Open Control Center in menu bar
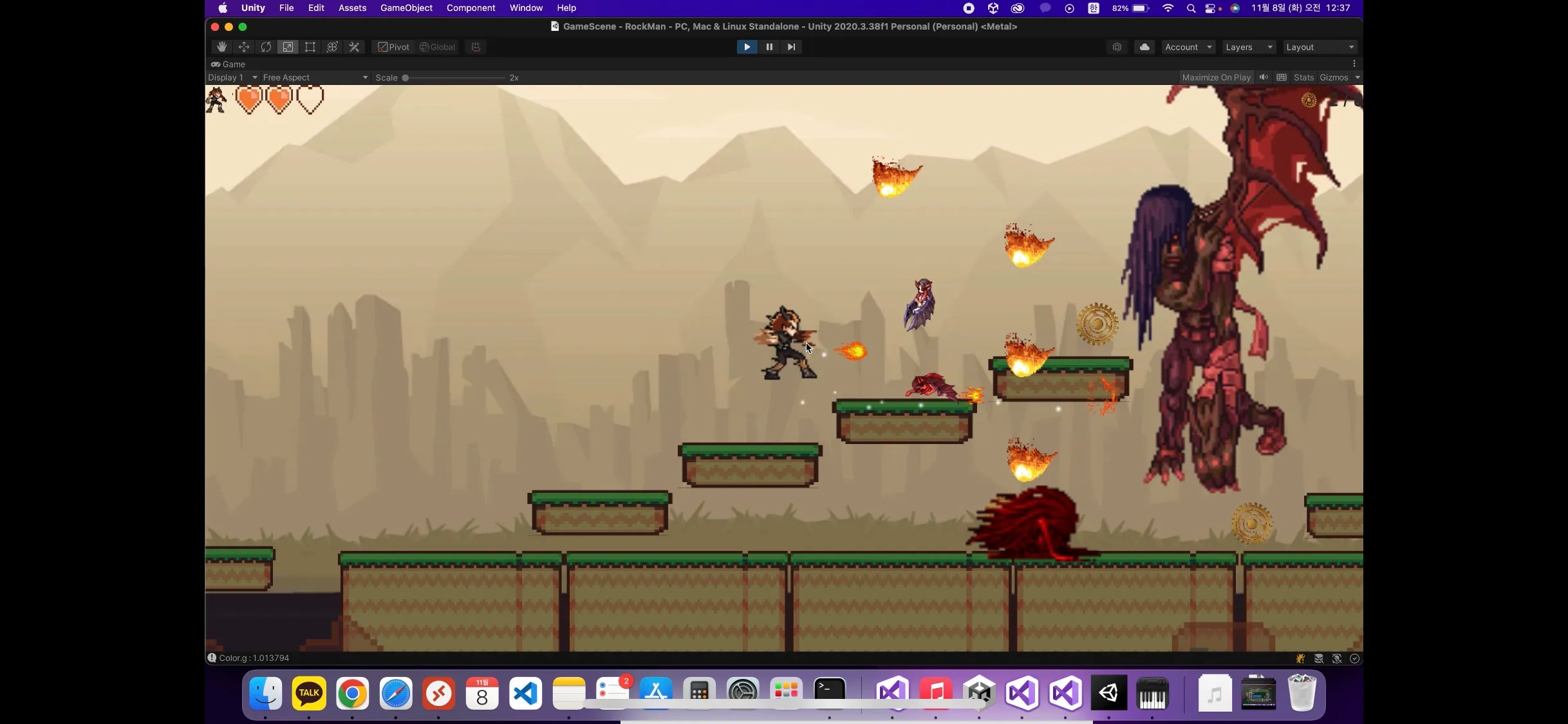Viewport: 1568px width, 724px height. [x=1211, y=8]
